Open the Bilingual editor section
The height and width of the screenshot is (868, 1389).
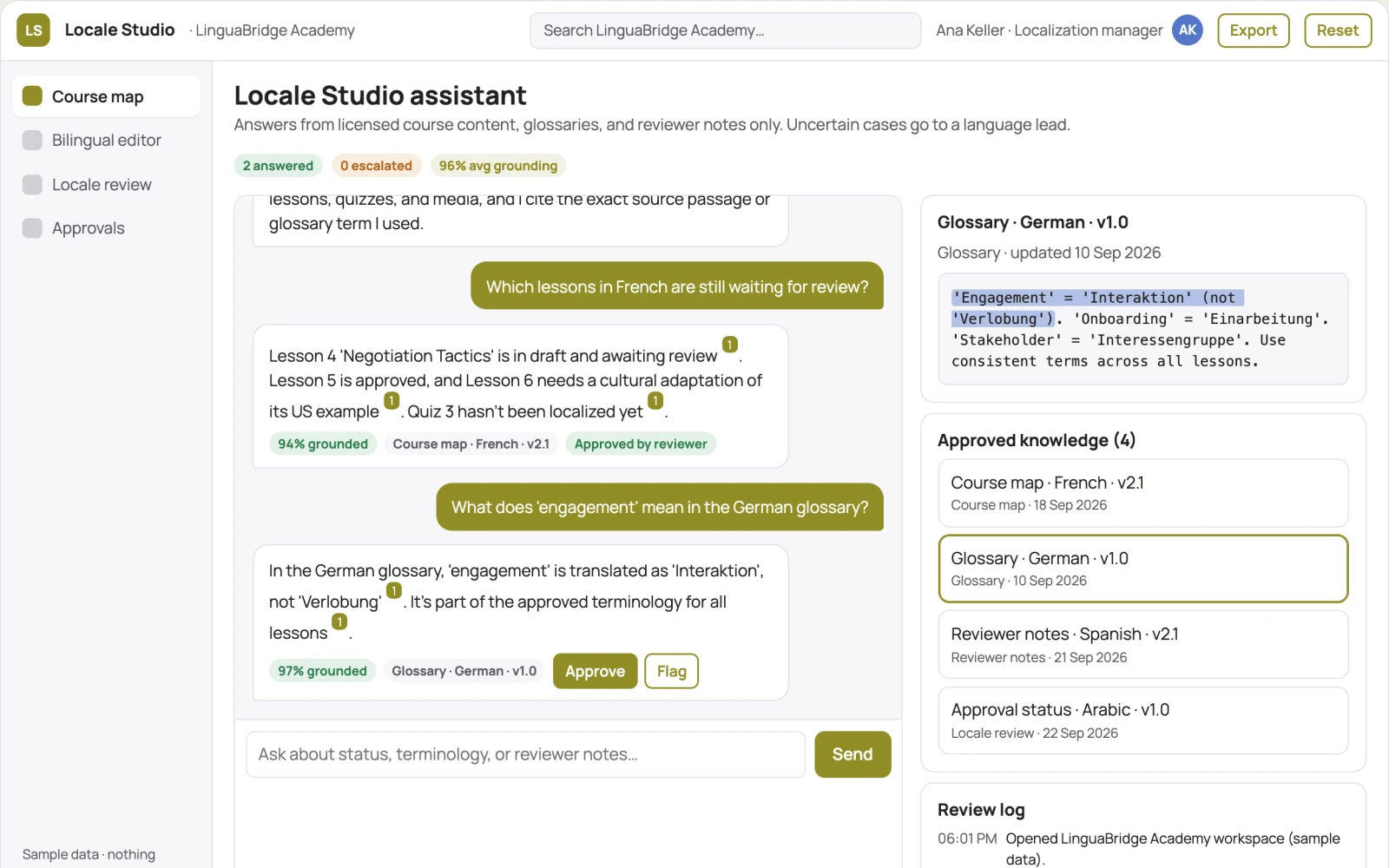coord(106,140)
